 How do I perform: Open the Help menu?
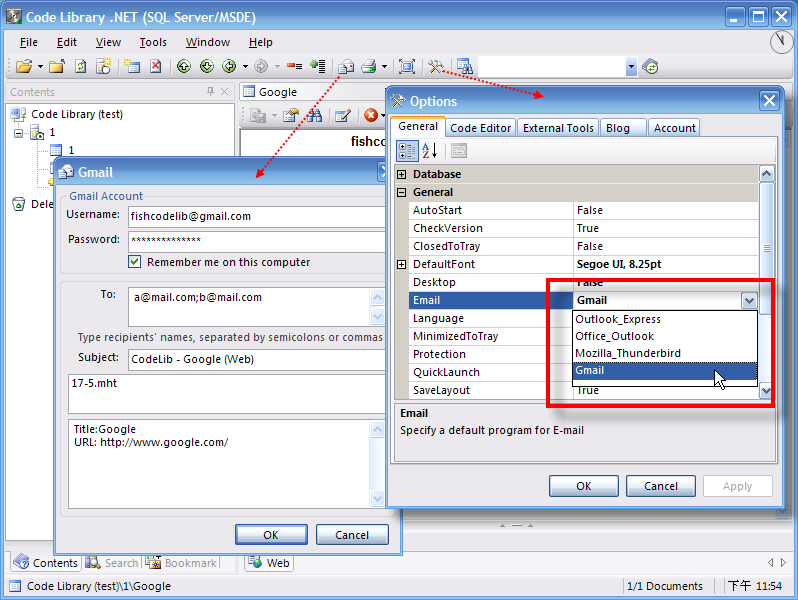pos(261,42)
